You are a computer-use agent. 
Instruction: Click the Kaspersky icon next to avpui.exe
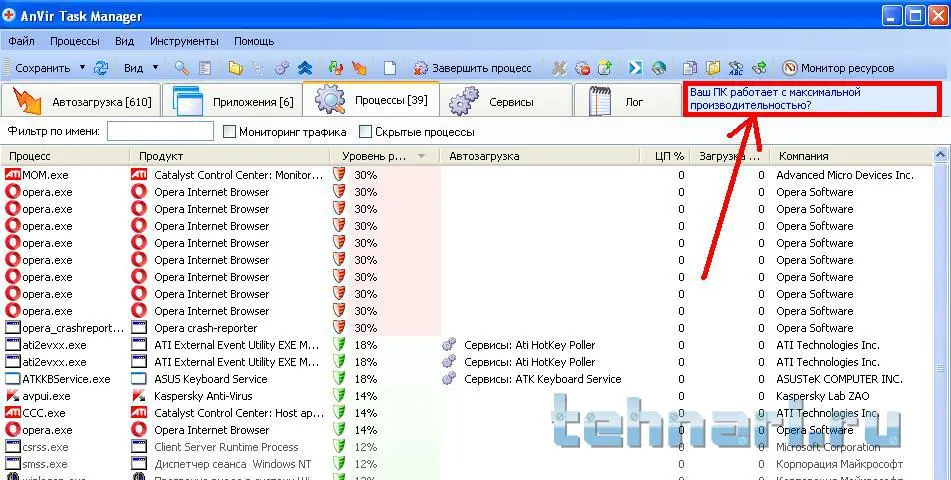[x=12, y=396]
